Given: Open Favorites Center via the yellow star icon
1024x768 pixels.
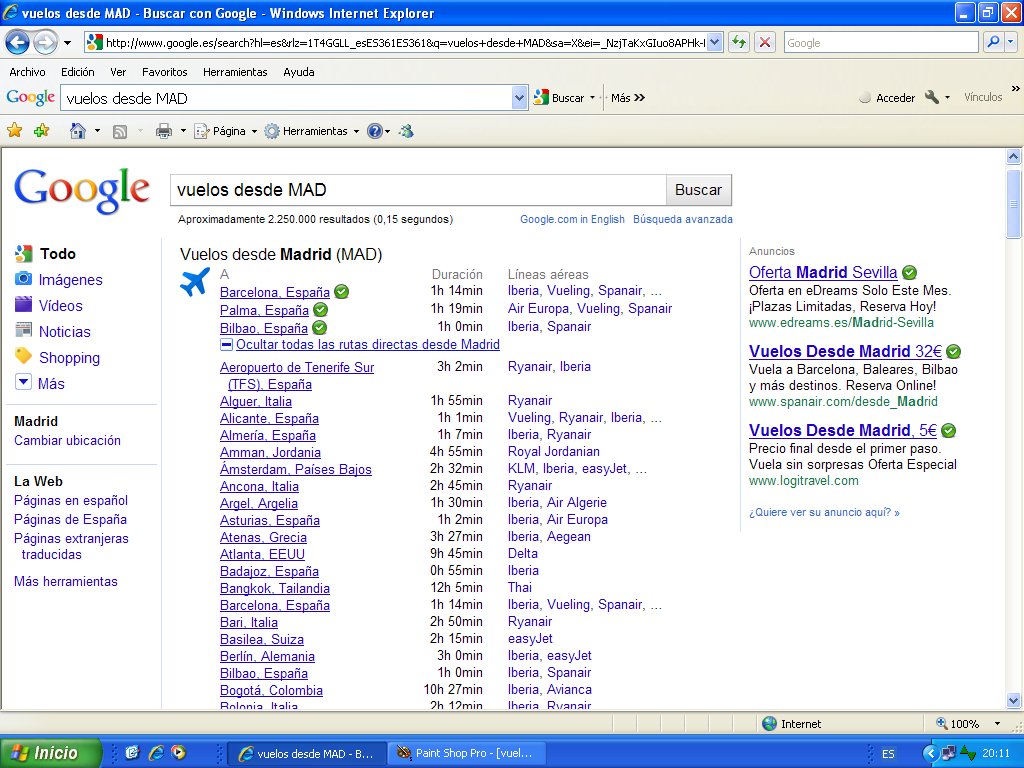Looking at the screenshot, I should [15, 131].
